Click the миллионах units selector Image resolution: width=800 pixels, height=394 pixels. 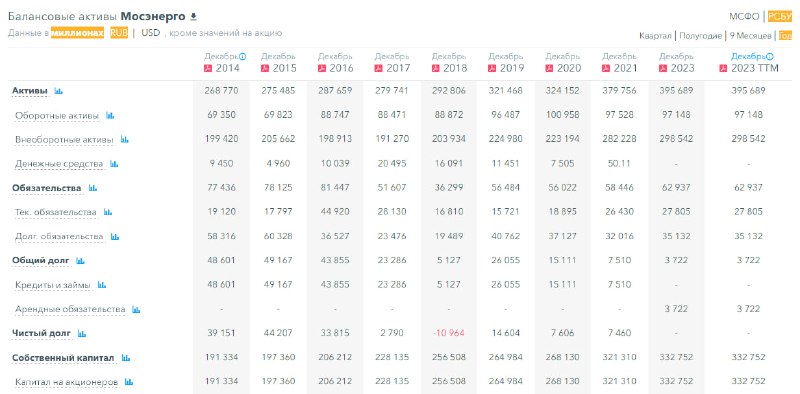click(78, 33)
